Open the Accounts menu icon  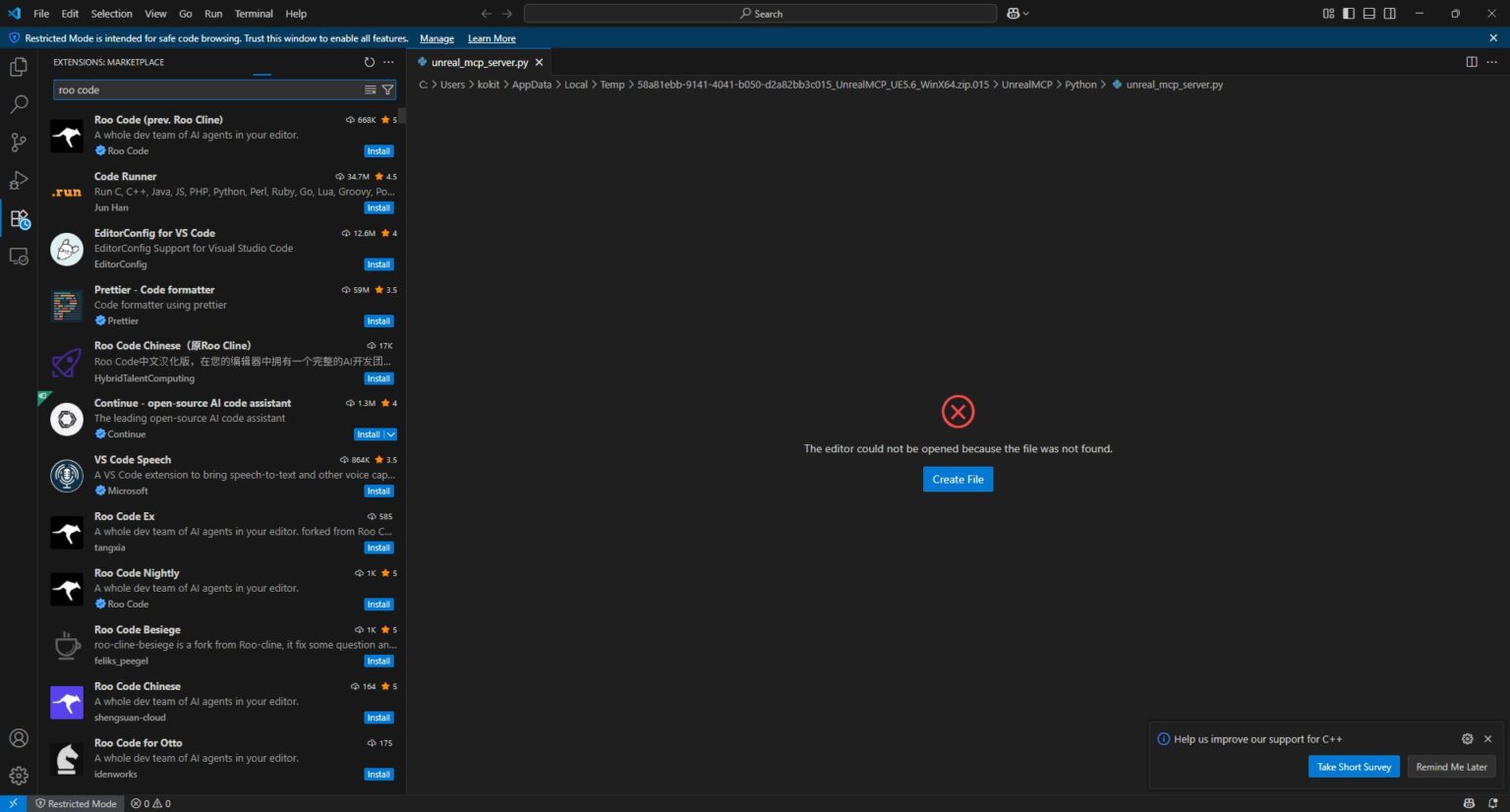[x=19, y=738]
